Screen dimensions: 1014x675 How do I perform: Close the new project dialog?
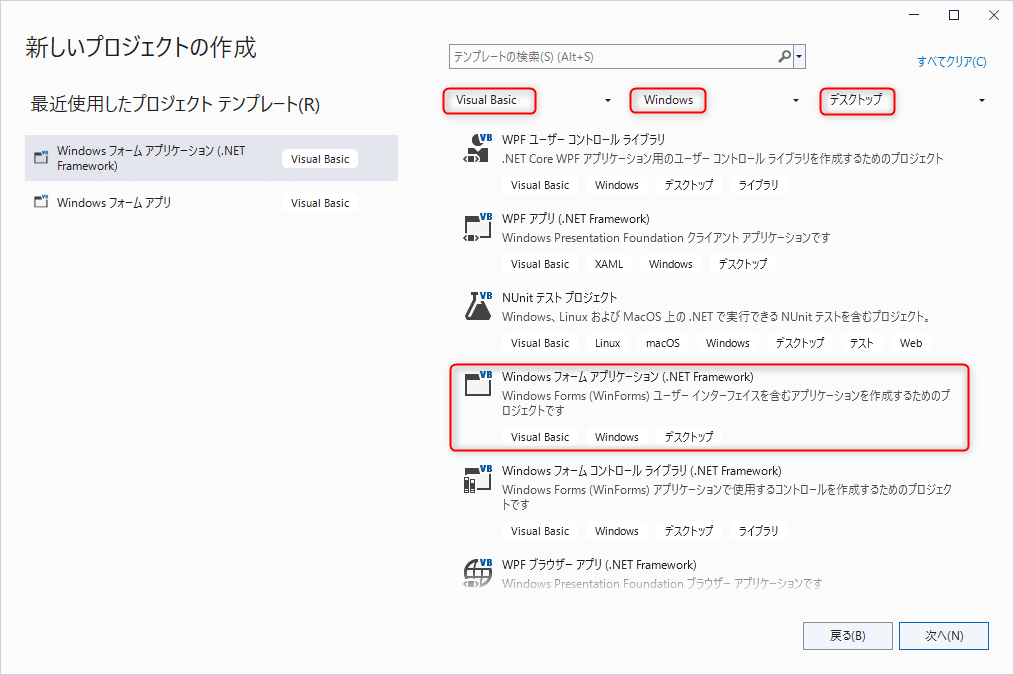coord(994,16)
